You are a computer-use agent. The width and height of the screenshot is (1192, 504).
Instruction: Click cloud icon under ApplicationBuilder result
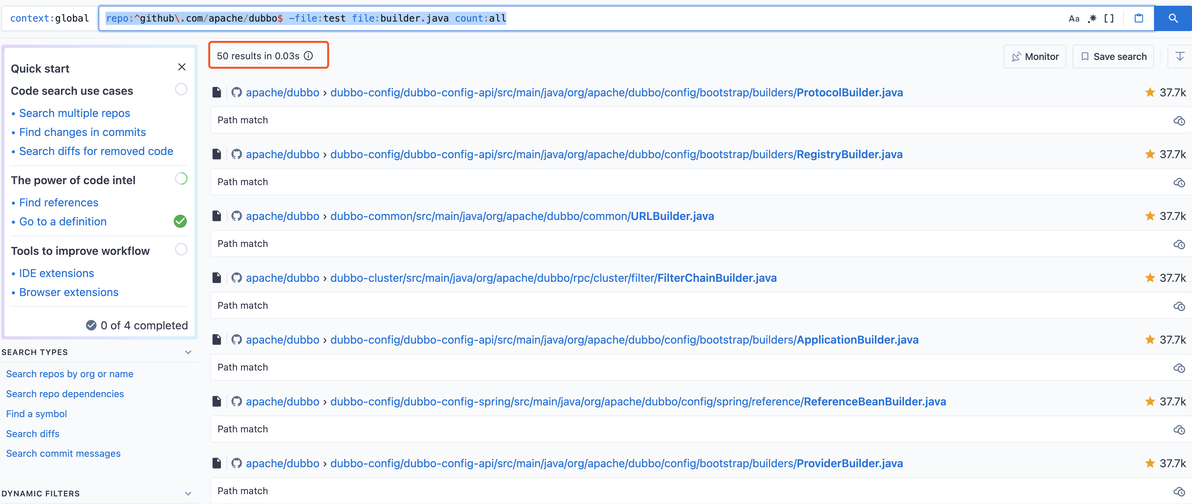(1179, 367)
